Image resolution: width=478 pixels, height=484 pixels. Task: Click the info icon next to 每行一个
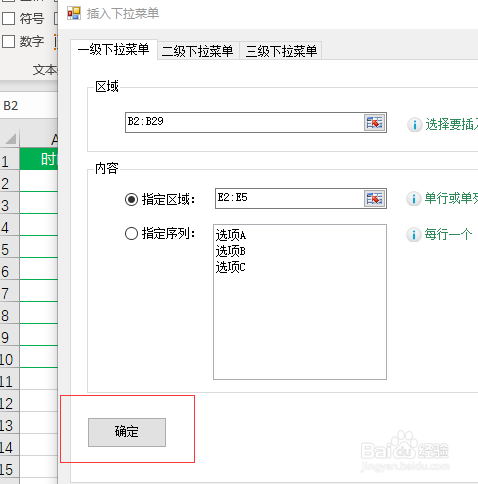tap(414, 235)
